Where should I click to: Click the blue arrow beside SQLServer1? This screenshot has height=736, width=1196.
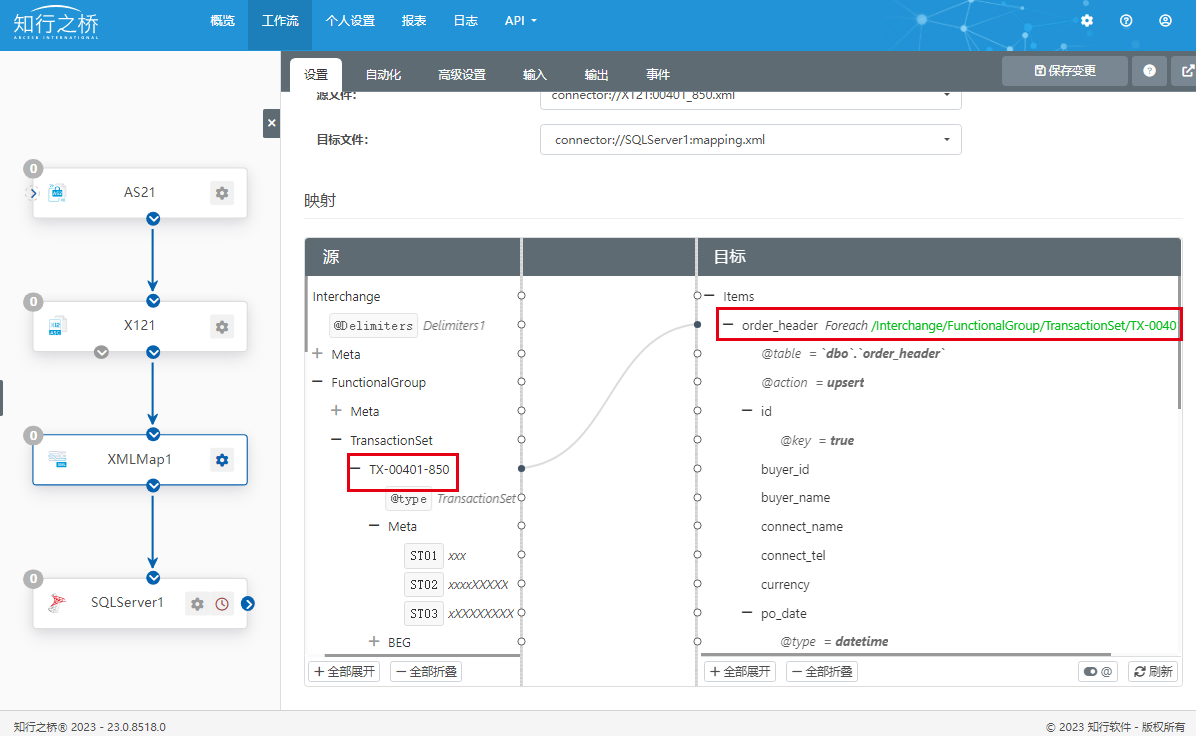click(x=248, y=603)
